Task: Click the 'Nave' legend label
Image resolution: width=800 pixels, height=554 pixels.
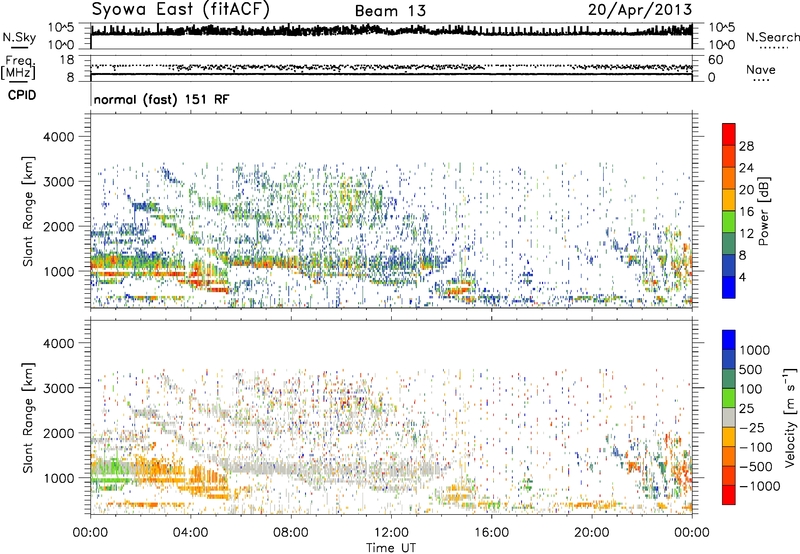Action: point(761,70)
